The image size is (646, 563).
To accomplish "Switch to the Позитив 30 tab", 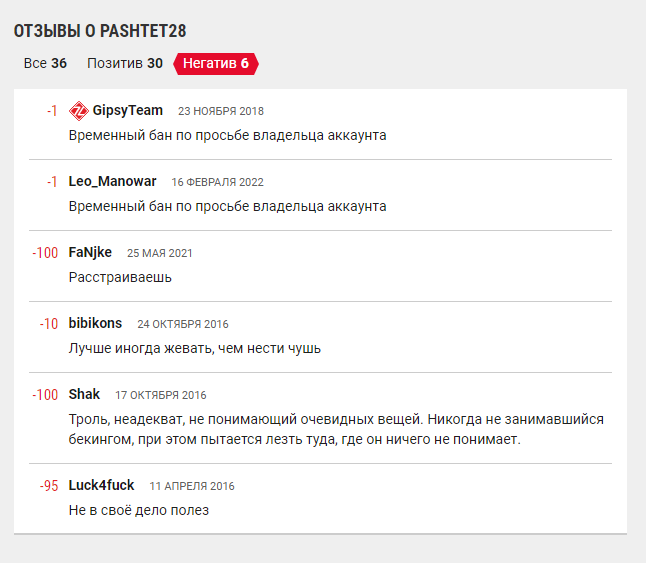I will [x=125, y=63].
